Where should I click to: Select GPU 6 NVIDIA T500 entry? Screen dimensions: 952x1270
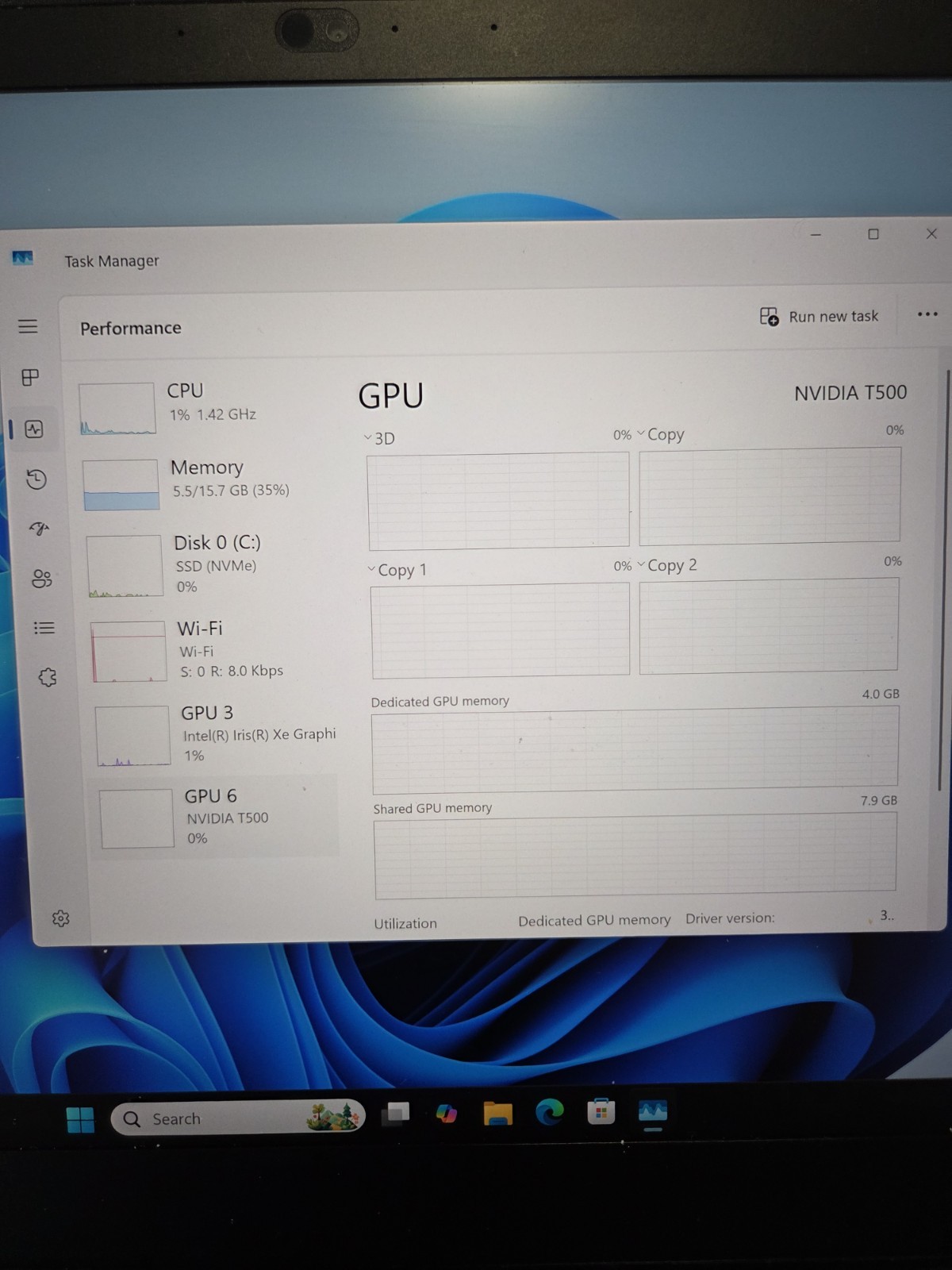pyautogui.click(x=217, y=817)
